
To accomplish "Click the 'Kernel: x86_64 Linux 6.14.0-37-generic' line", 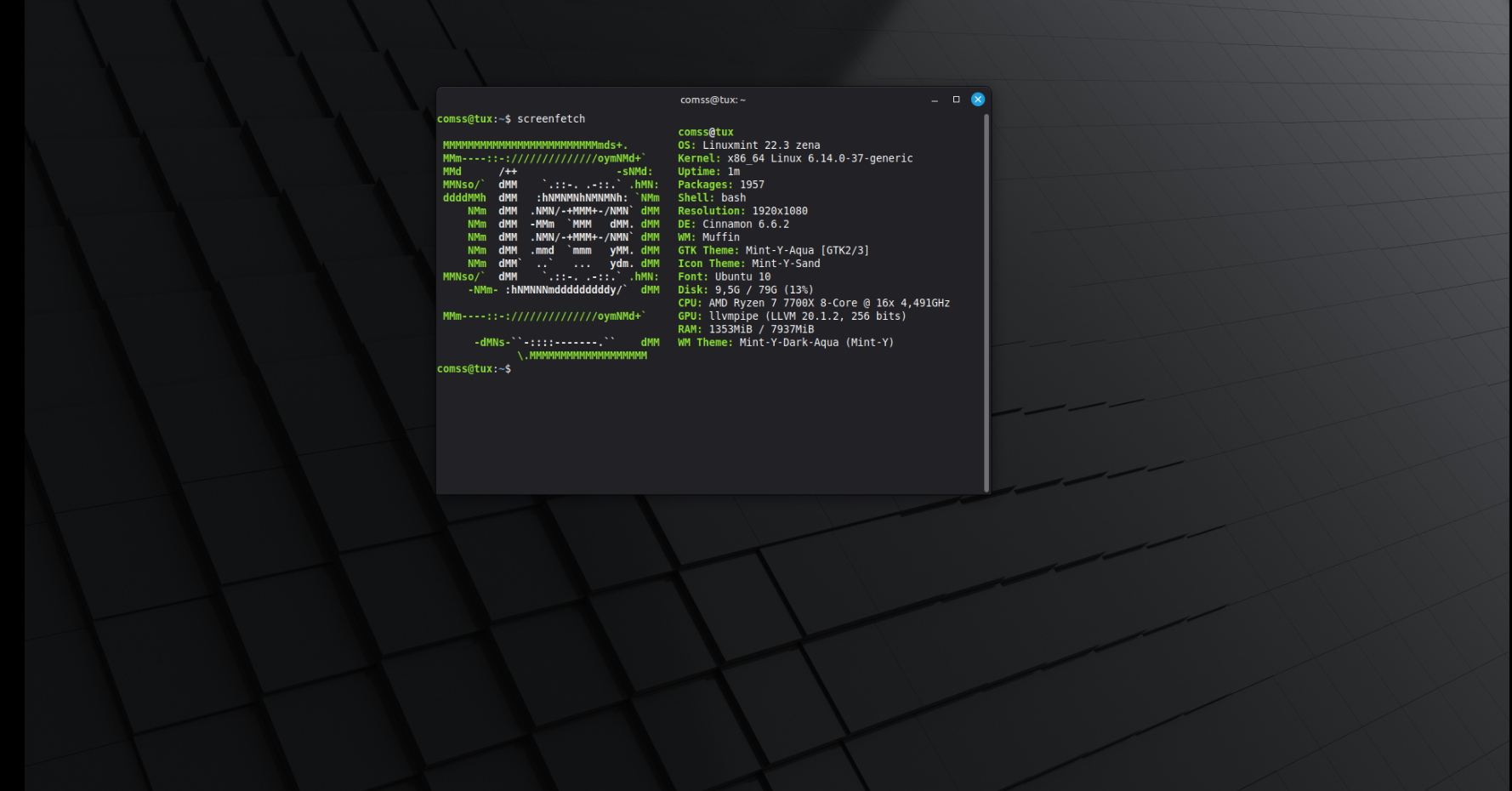I will pos(795,158).
